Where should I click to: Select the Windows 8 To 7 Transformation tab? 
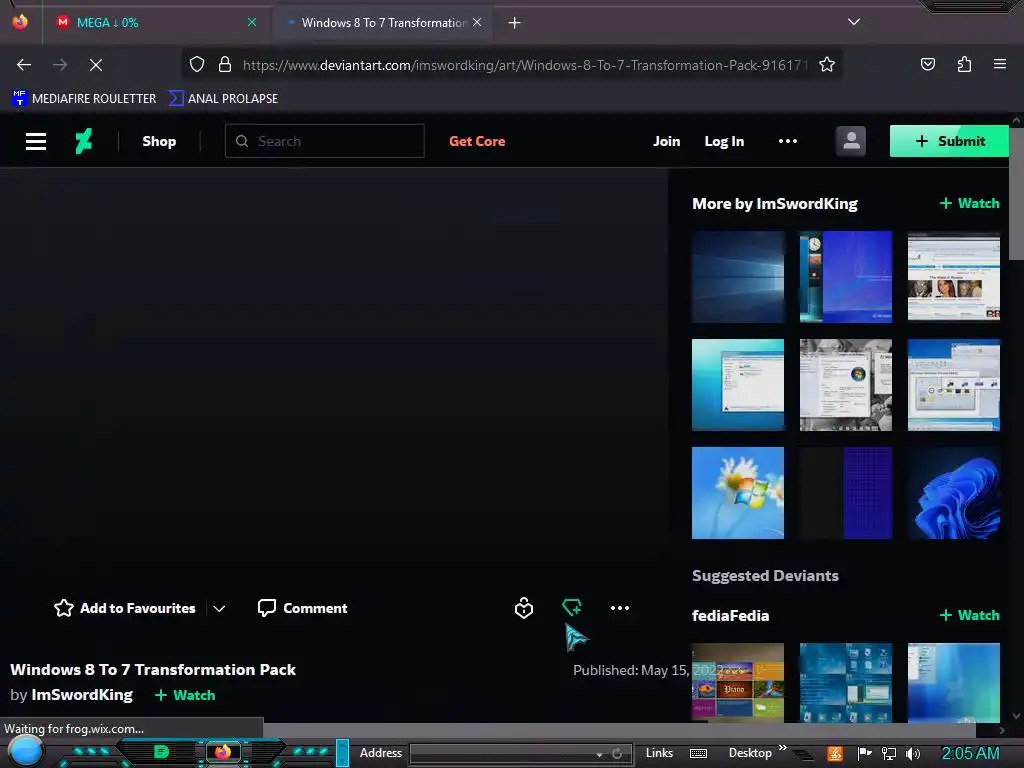383,22
